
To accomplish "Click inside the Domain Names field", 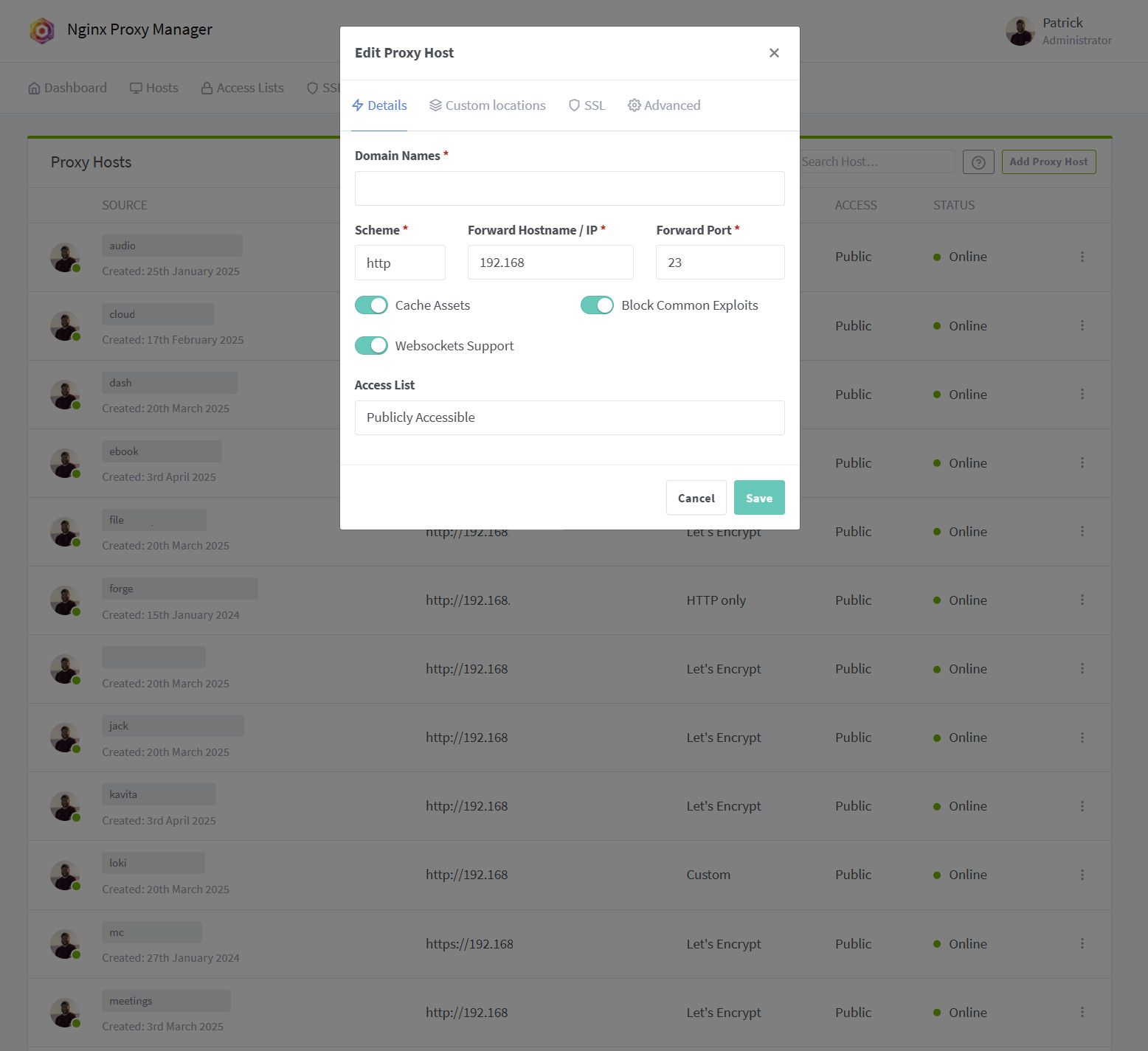I will pyautogui.click(x=569, y=188).
